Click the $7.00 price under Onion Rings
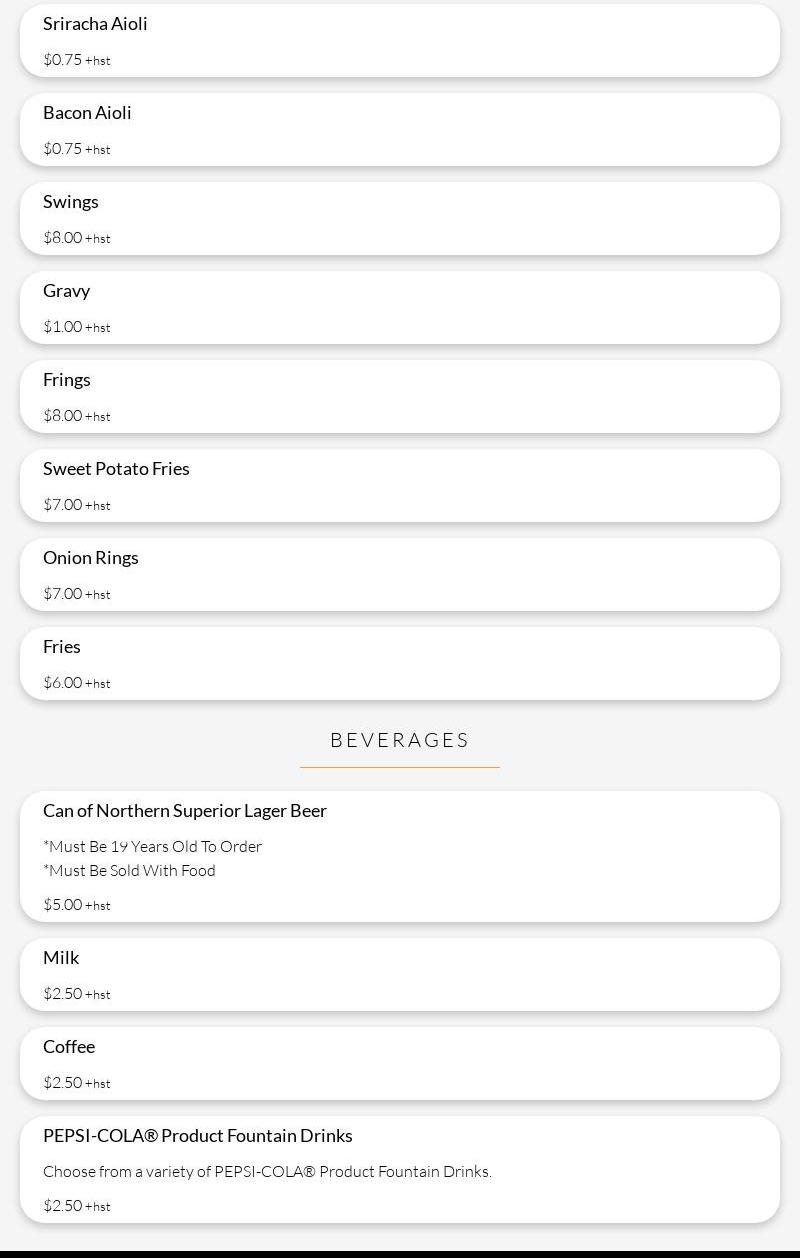Viewport: 800px width, 1258px height. click(x=63, y=594)
